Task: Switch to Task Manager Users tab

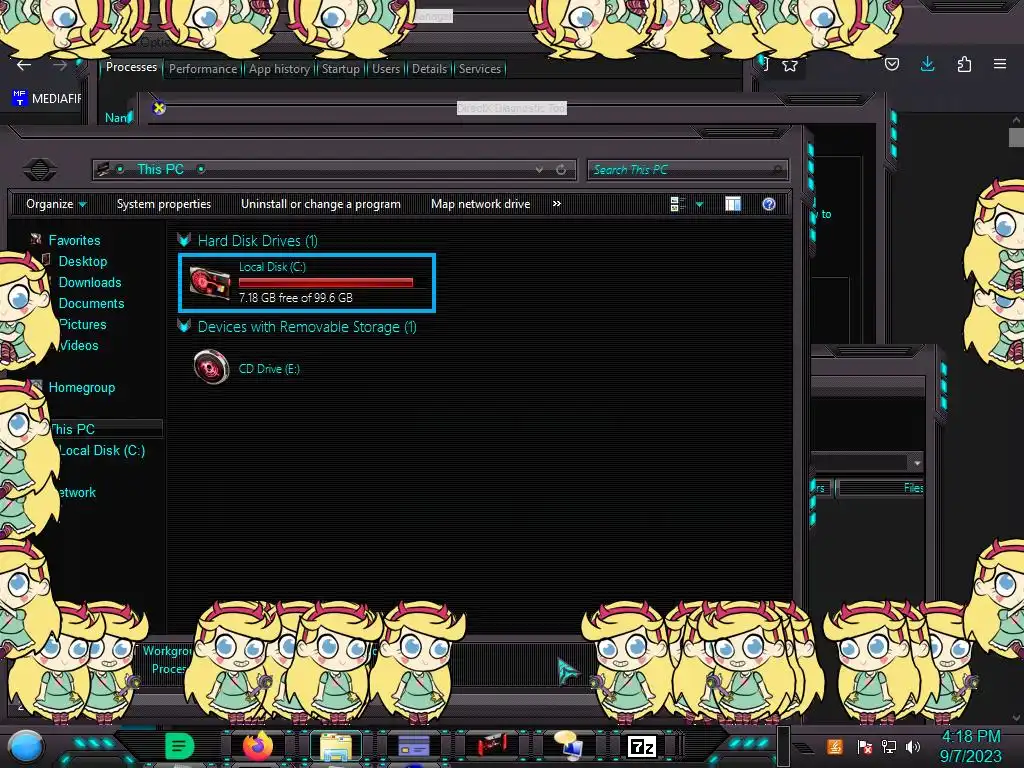Action: [x=386, y=69]
